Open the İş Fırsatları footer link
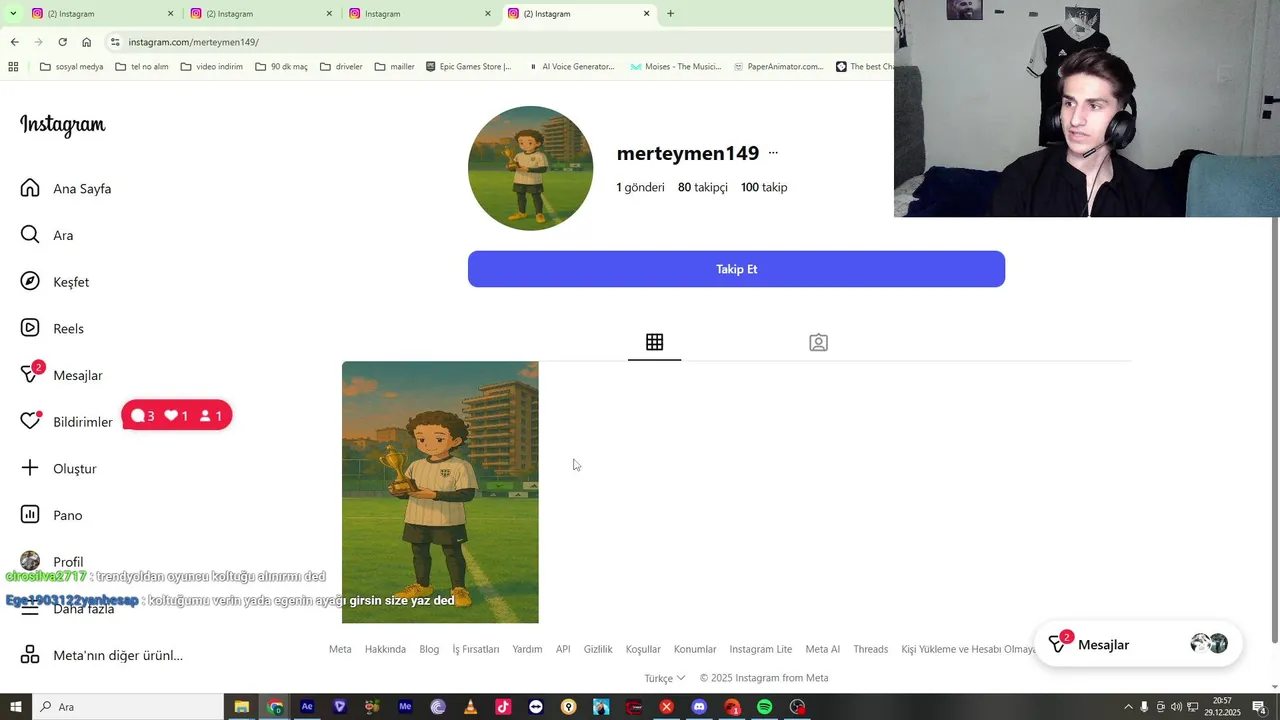1280x720 pixels. click(476, 649)
